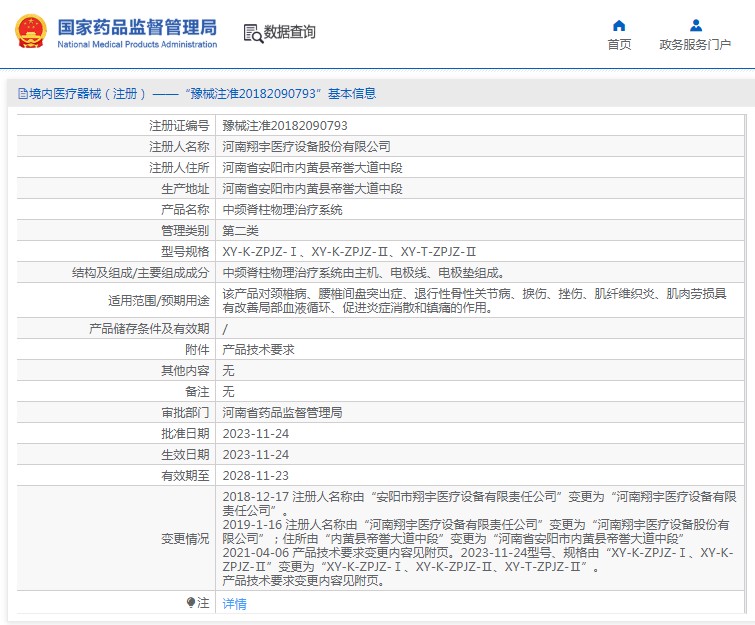Select the 注册人住所 label
This screenshot has height=625, width=755.
[x=179, y=168]
